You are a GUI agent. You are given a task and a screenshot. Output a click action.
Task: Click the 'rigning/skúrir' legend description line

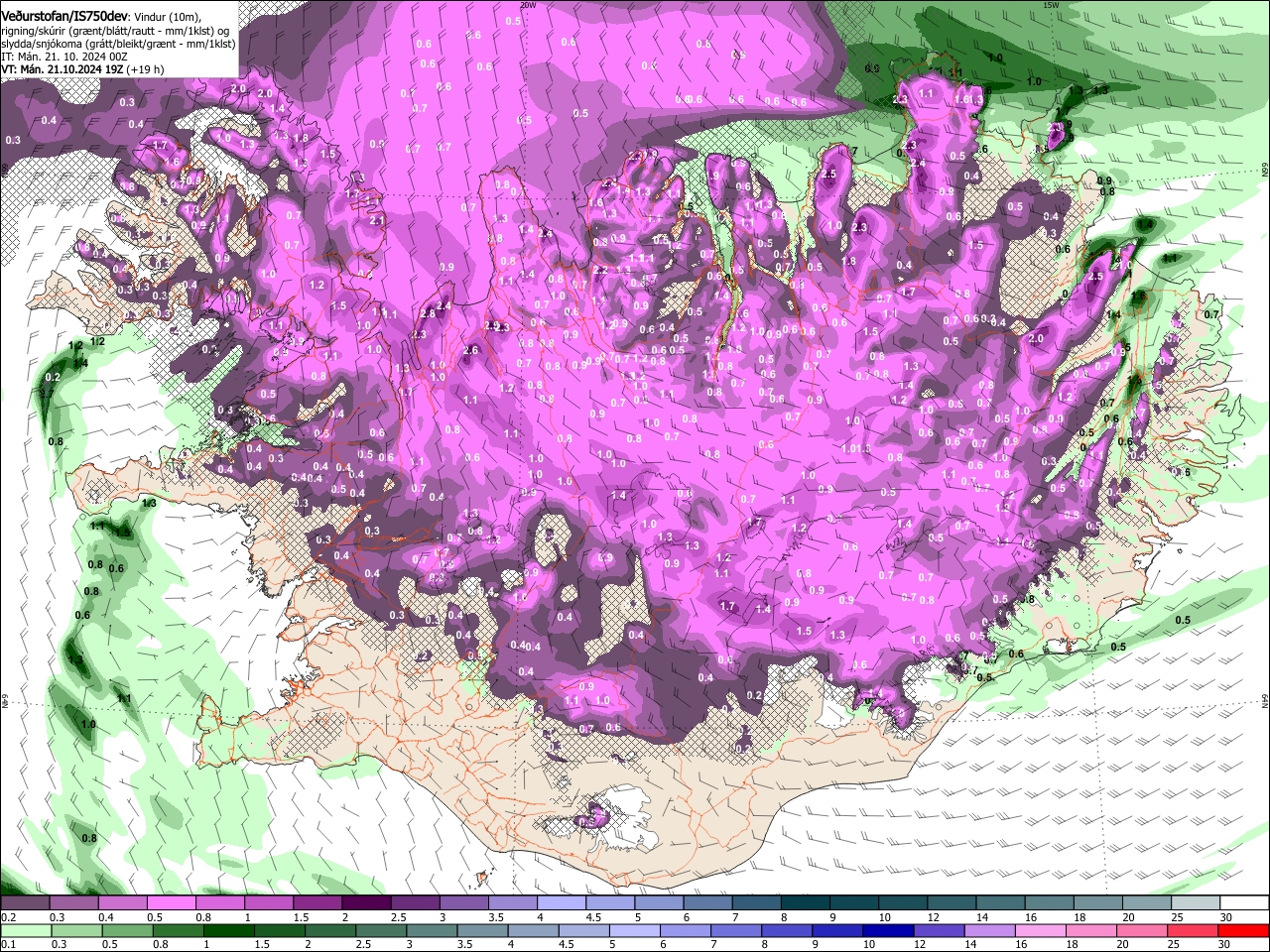point(117,31)
